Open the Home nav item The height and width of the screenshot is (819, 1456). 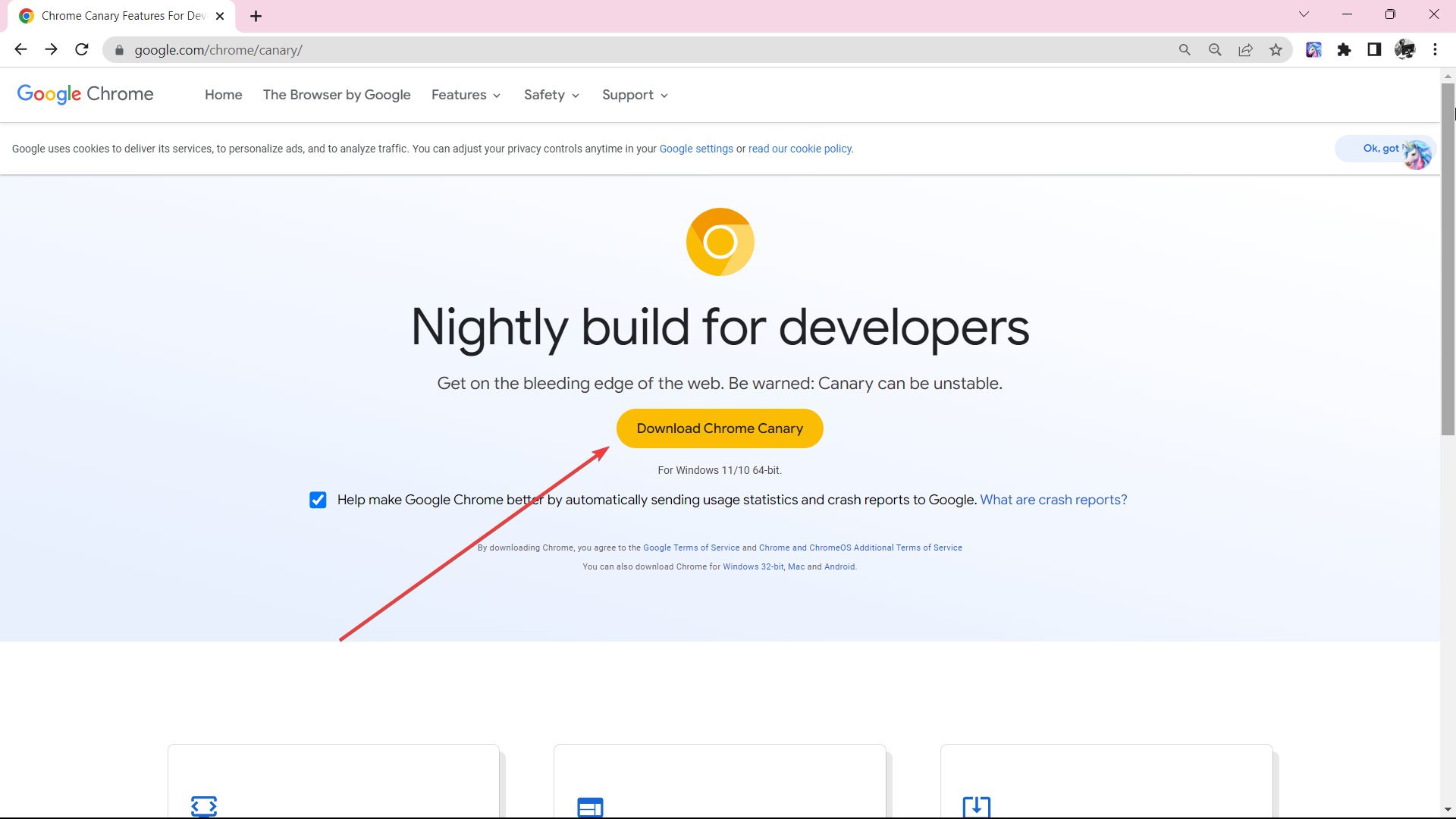pos(224,95)
